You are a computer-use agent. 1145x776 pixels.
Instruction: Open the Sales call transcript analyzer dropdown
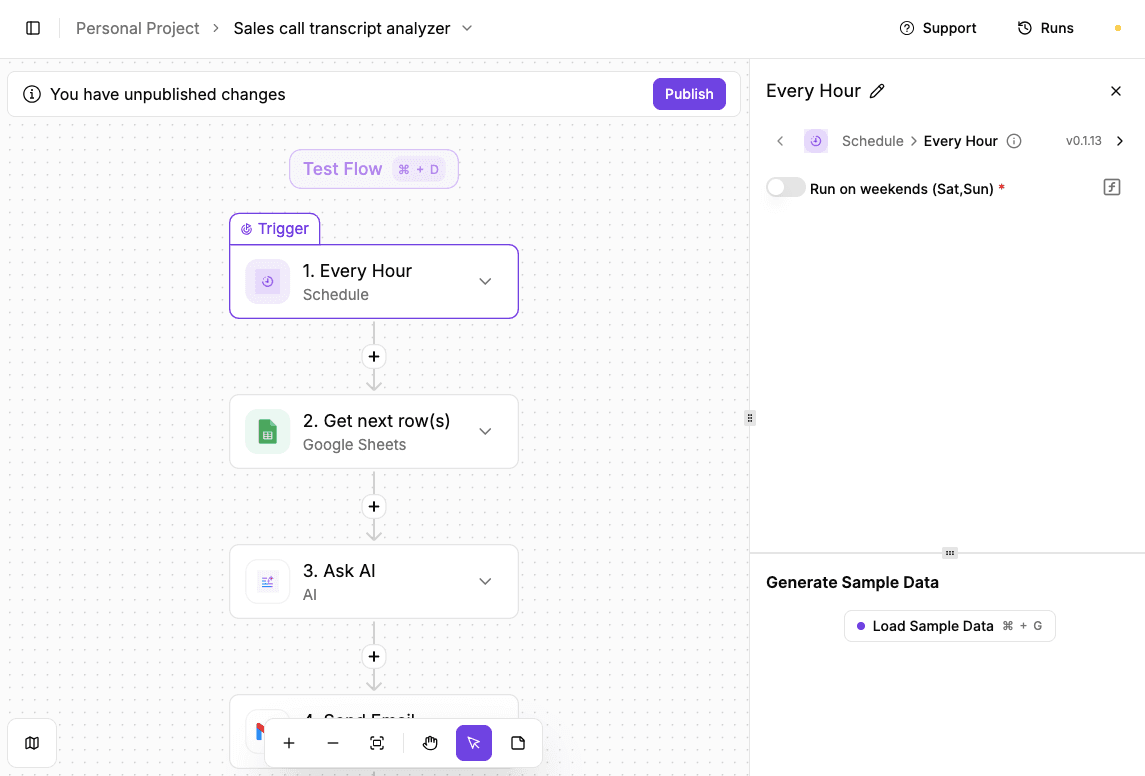(x=466, y=28)
